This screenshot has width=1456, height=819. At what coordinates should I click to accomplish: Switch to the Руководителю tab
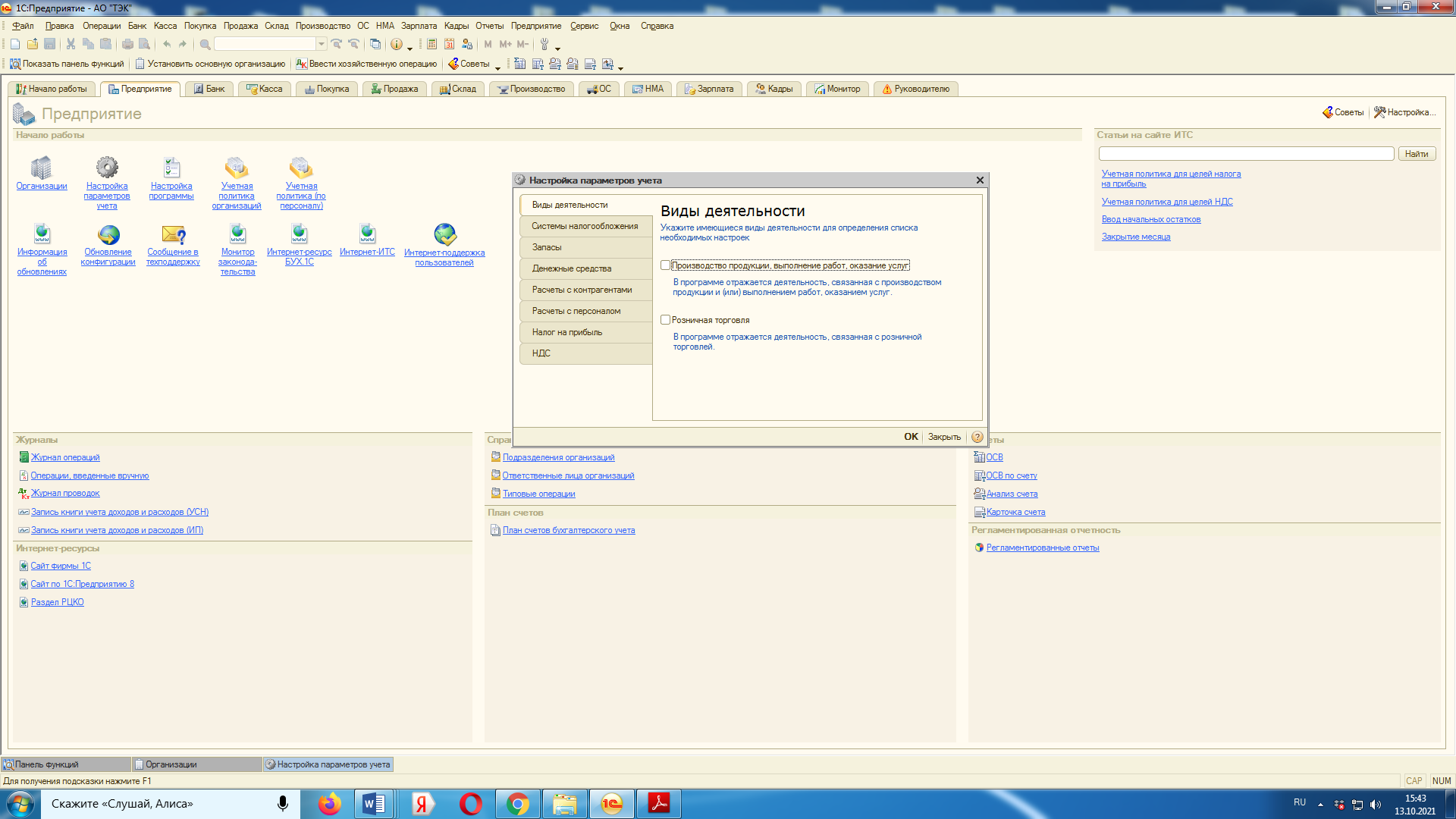point(916,89)
